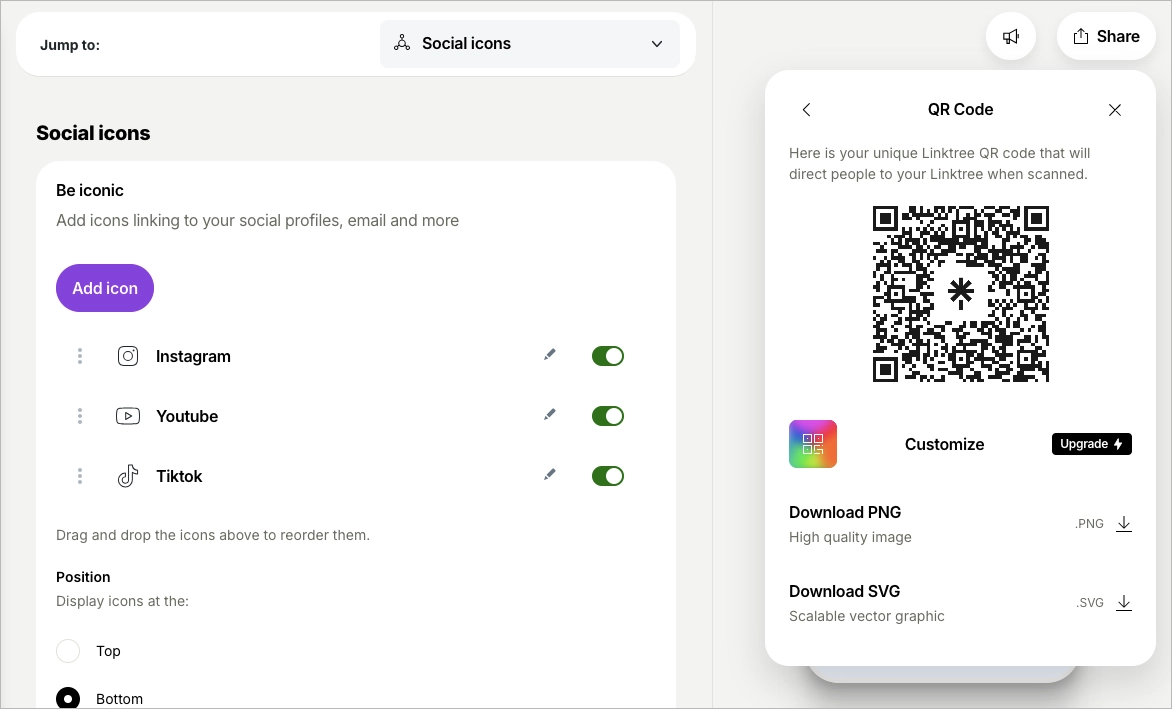Screen dimensions: 1172x709
Task: Click the Share button
Action: [x=1105, y=36]
